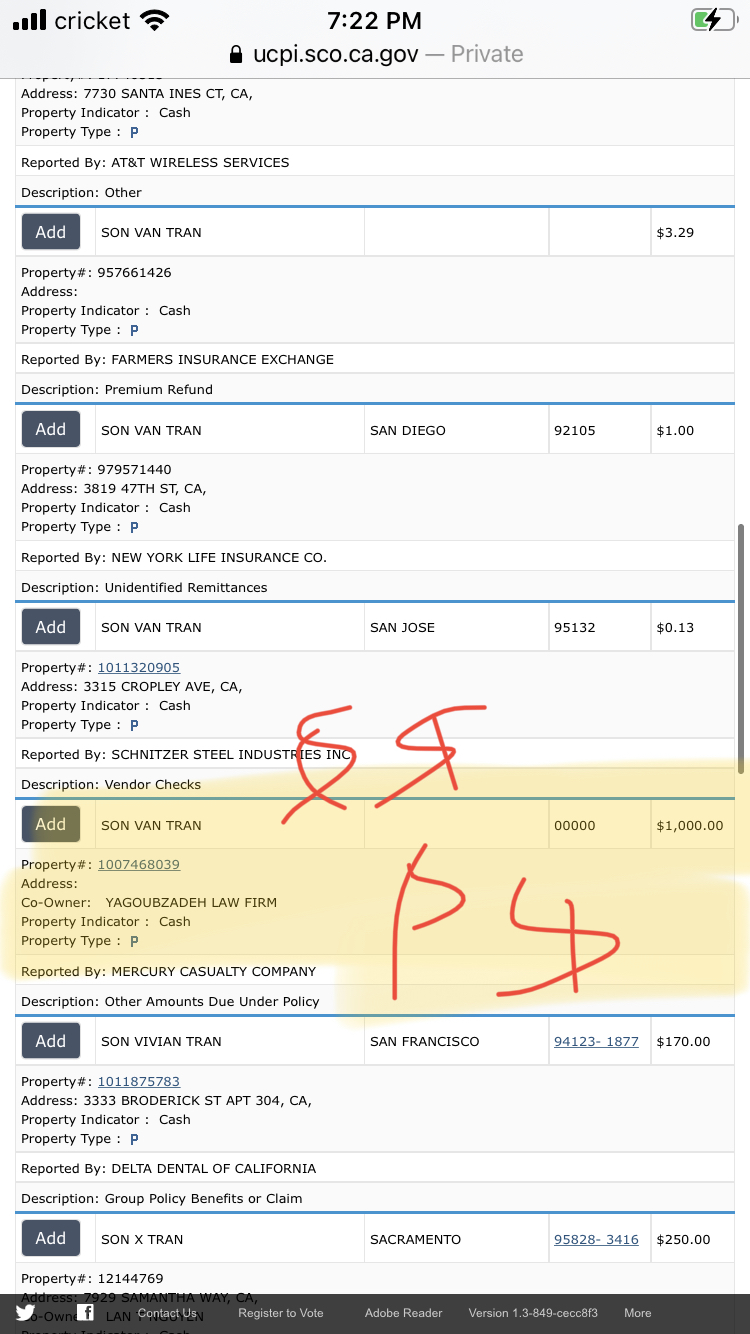The image size is (750, 1334).
Task: Click Property Type P under 7730 Santa Ines Ct
Action: 134,132
